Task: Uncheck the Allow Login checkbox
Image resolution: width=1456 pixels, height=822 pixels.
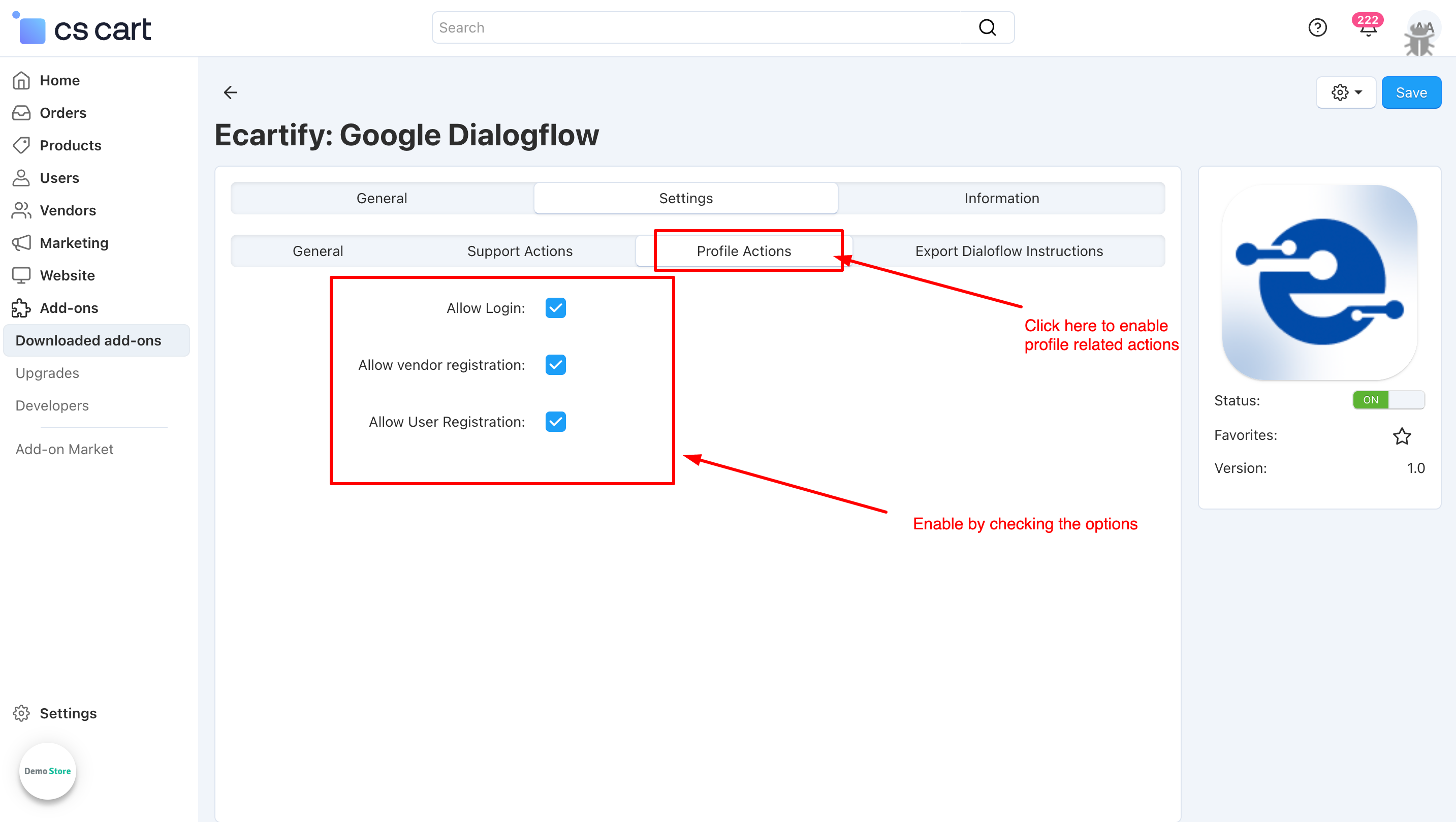Action: pyautogui.click(x=555, y=308)
